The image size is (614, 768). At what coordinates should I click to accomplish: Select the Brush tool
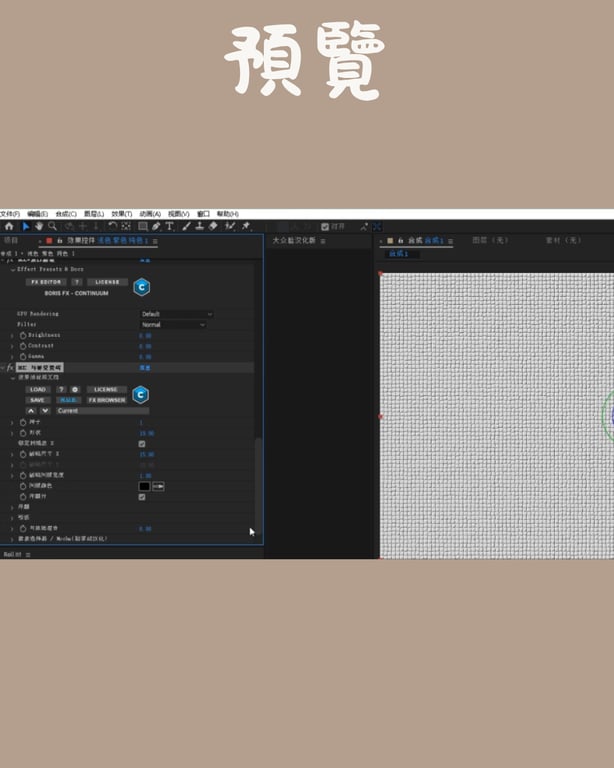point(187,226)
